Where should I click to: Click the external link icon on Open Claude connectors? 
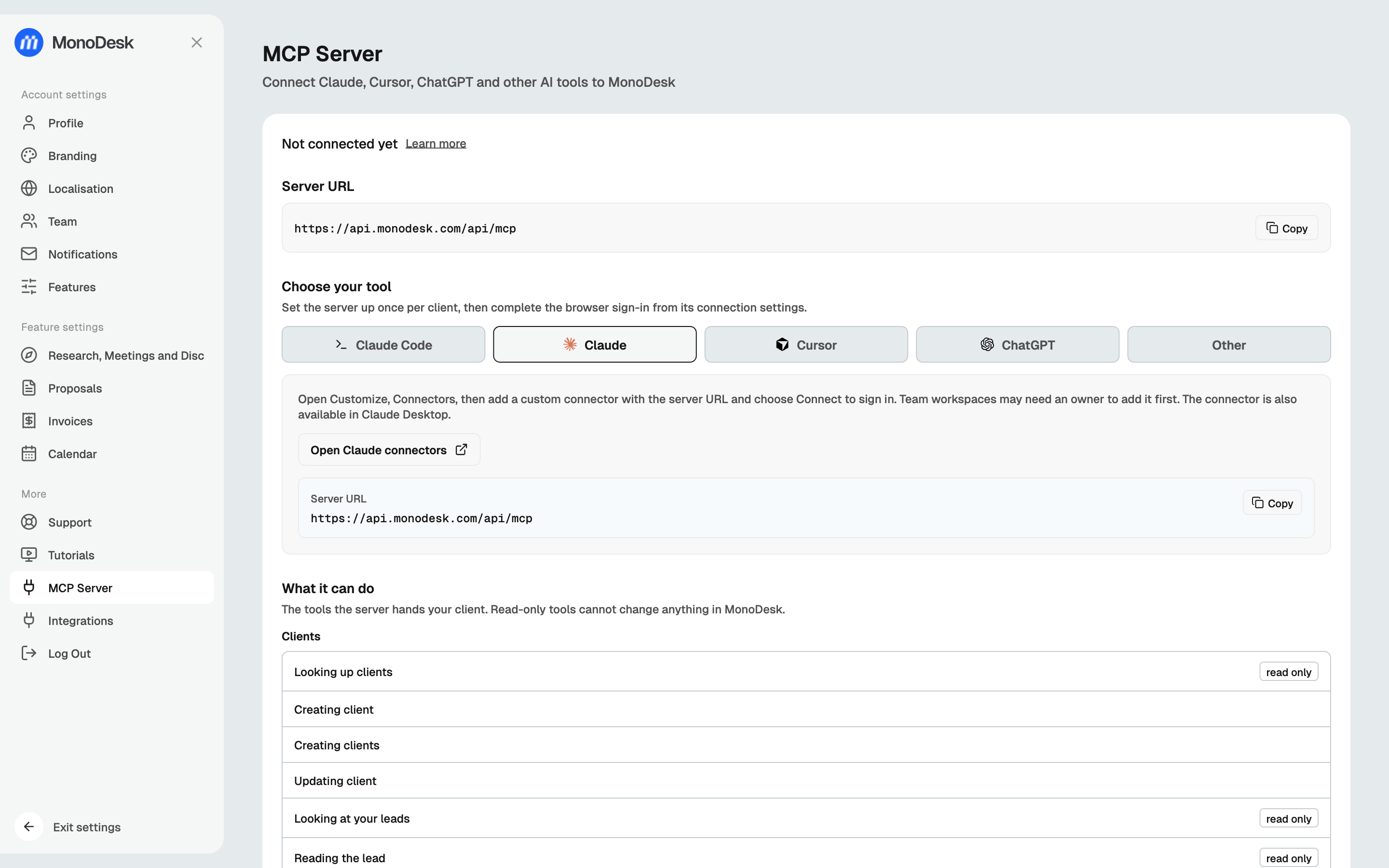(462, 449)
